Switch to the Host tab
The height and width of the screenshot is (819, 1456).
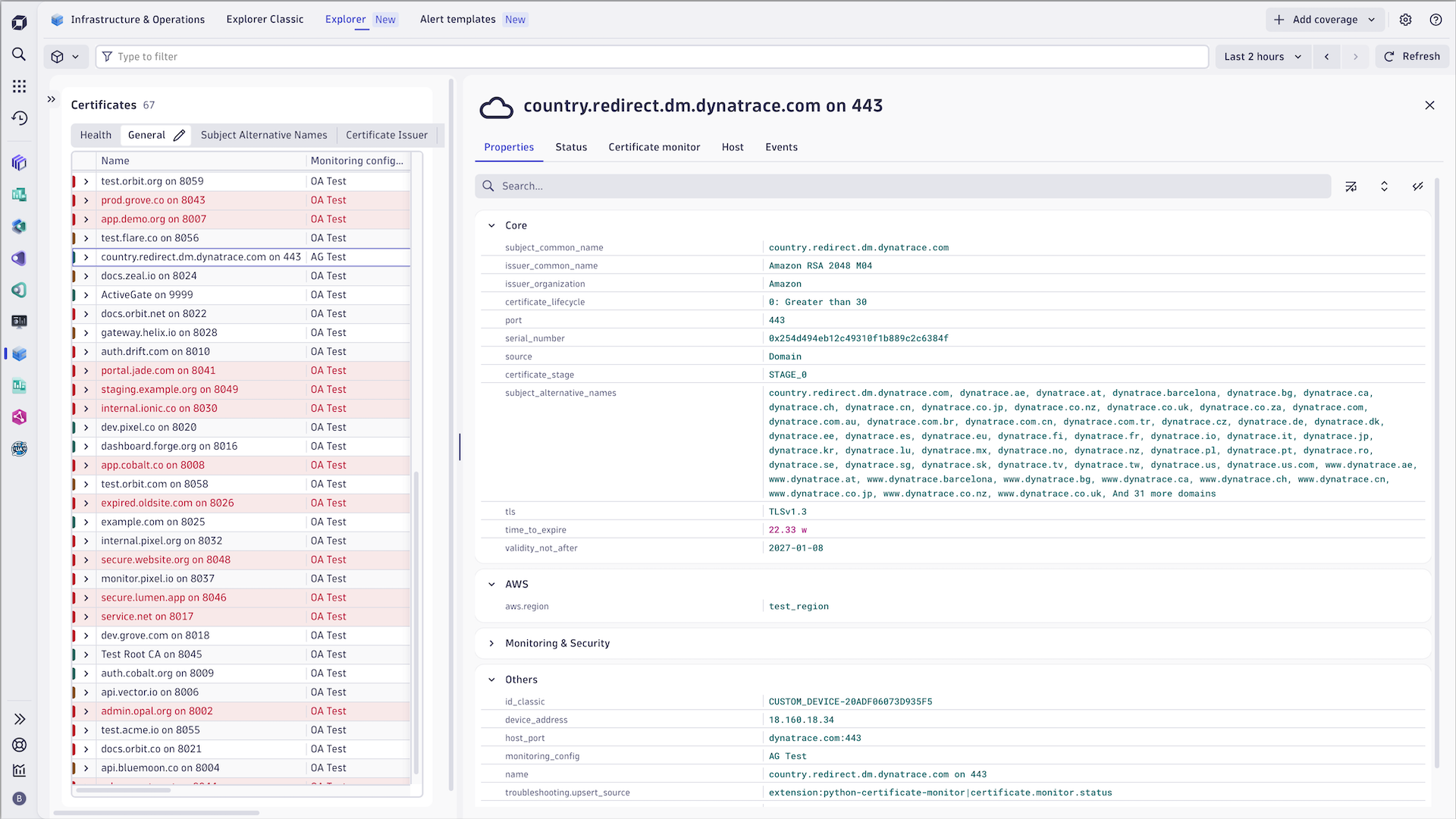pyautogui.click(x=733, y=147)
